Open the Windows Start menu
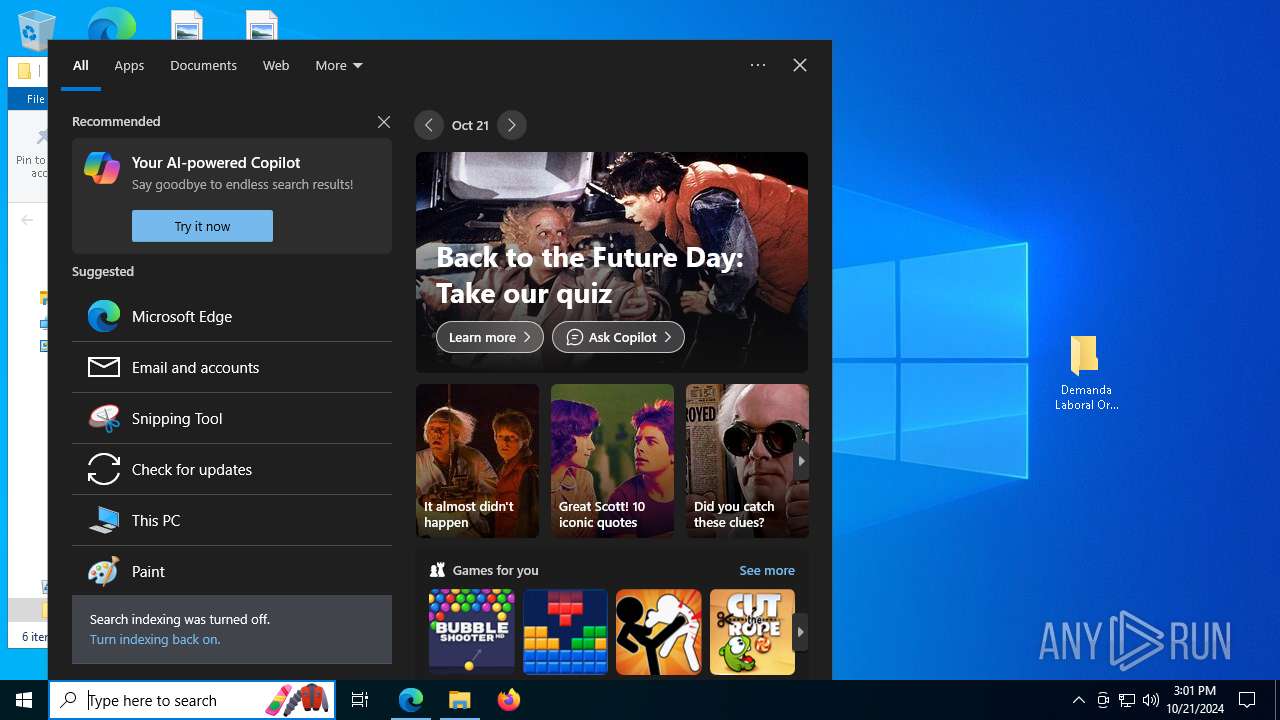Screen dimensions: 1280x720 click(x=24, y=700)
